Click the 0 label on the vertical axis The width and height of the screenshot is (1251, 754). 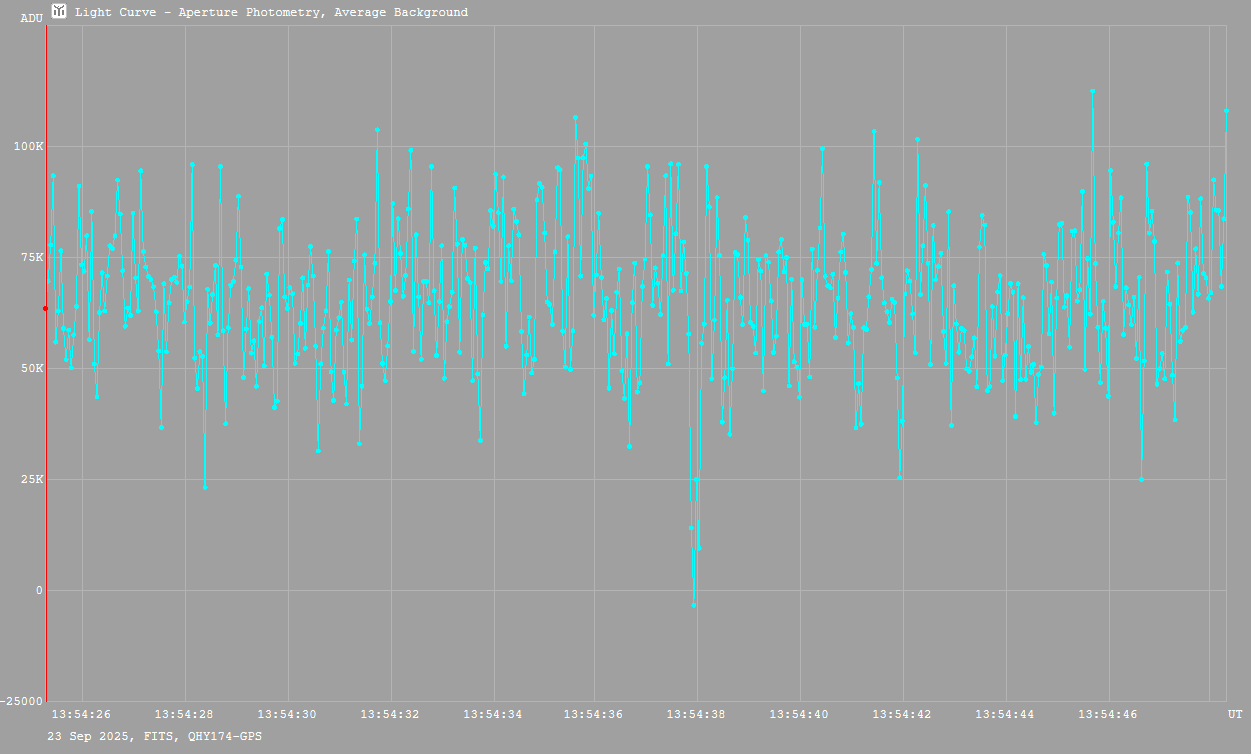coord(39,591)
